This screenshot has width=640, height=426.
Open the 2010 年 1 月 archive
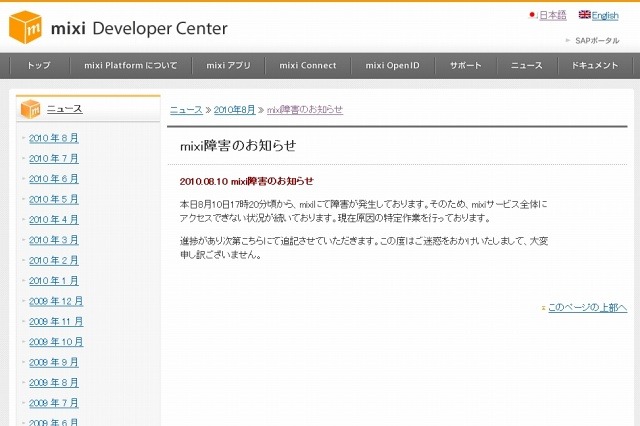point(53,281)
